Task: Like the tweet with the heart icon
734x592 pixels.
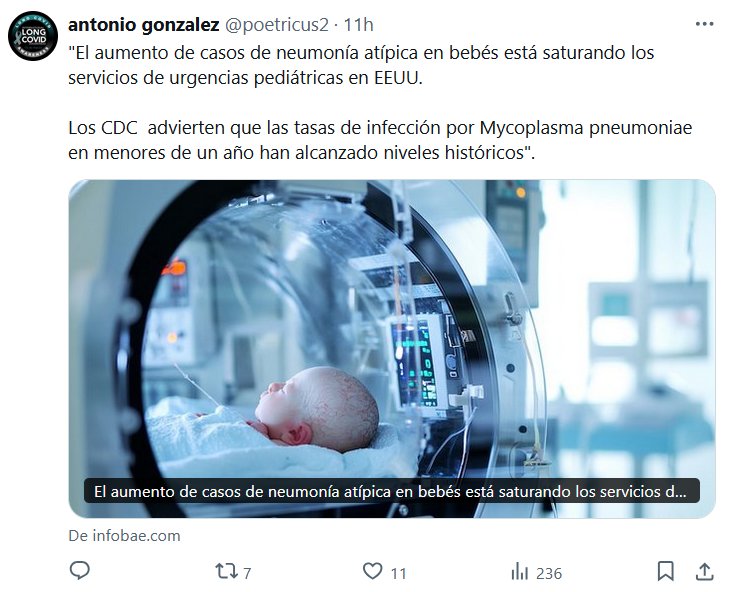Action: tap(373, 571)
